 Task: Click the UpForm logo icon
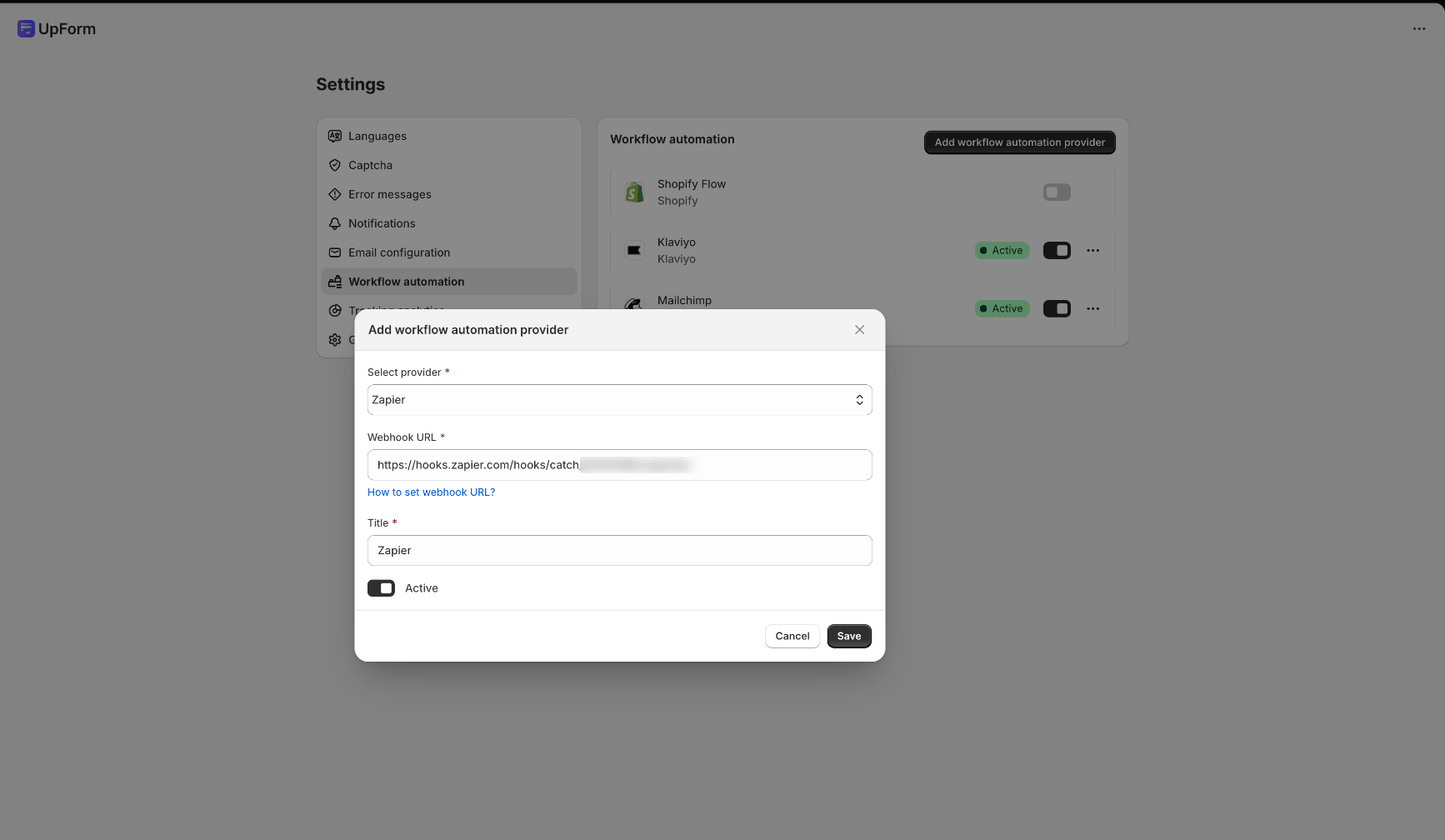pos(26,29)
